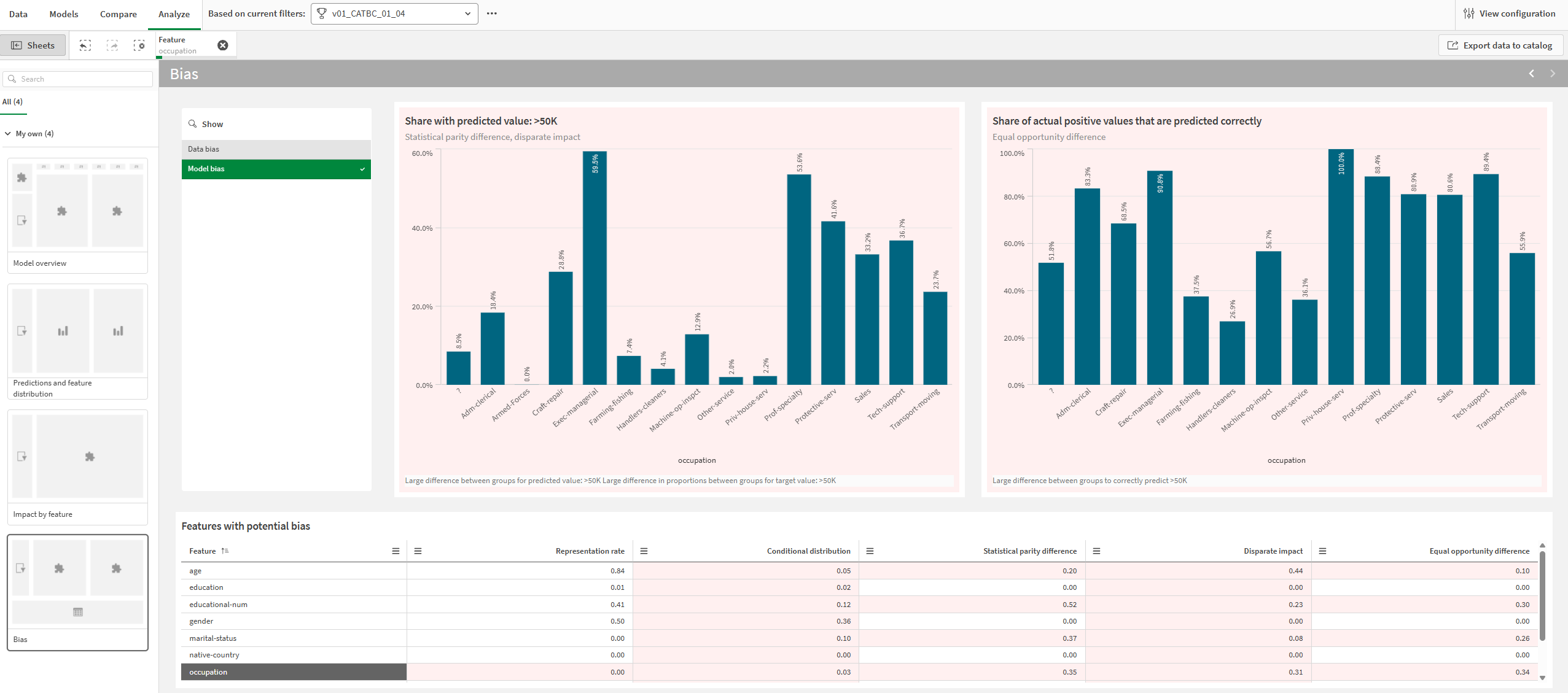Open the v01_CATBC_01_04 model selector dropdown
Image resolution: width=1568 pixels, height=693 pixels.
[467, 13]
